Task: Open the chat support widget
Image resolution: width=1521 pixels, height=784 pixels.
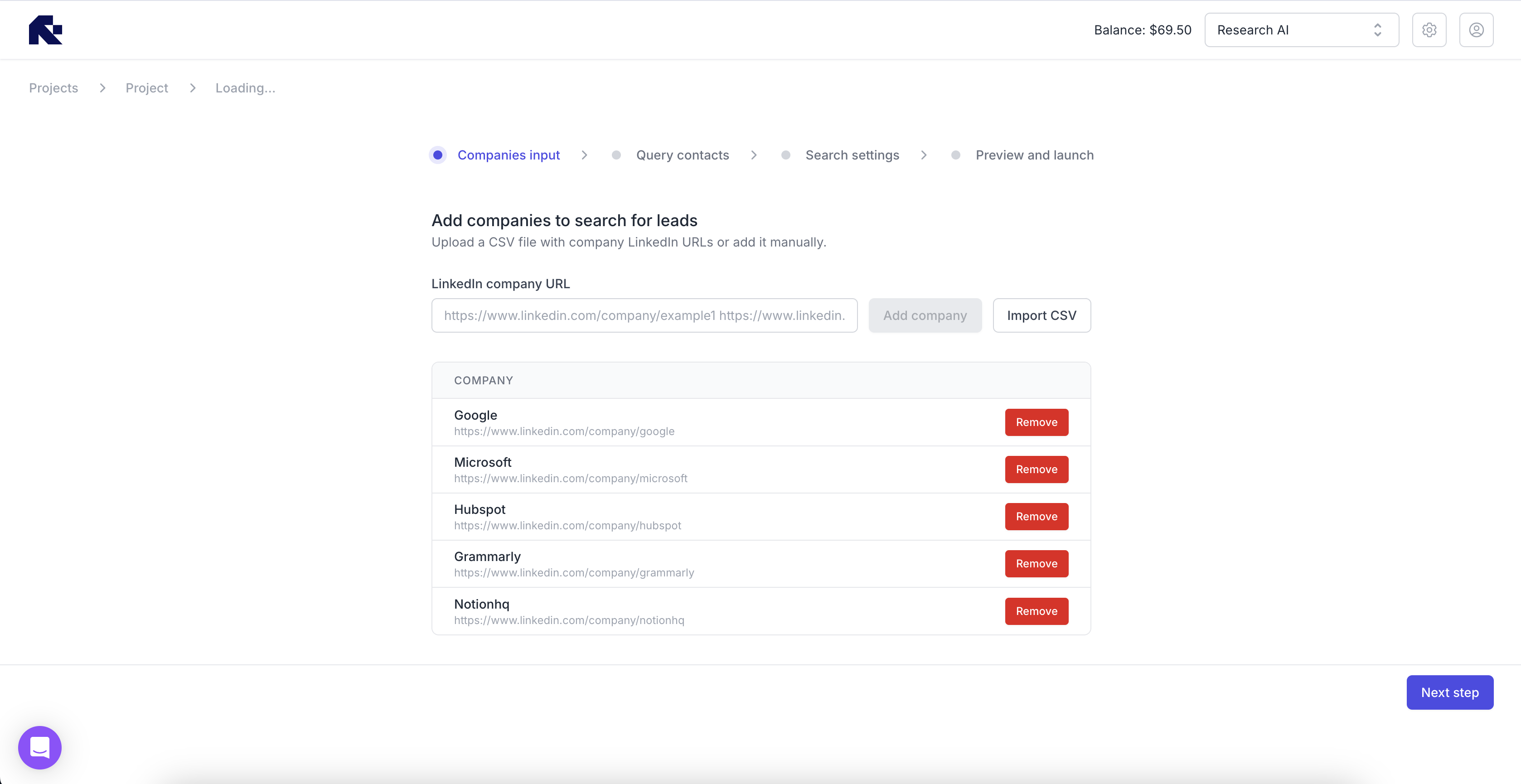Action: (39, 747)
